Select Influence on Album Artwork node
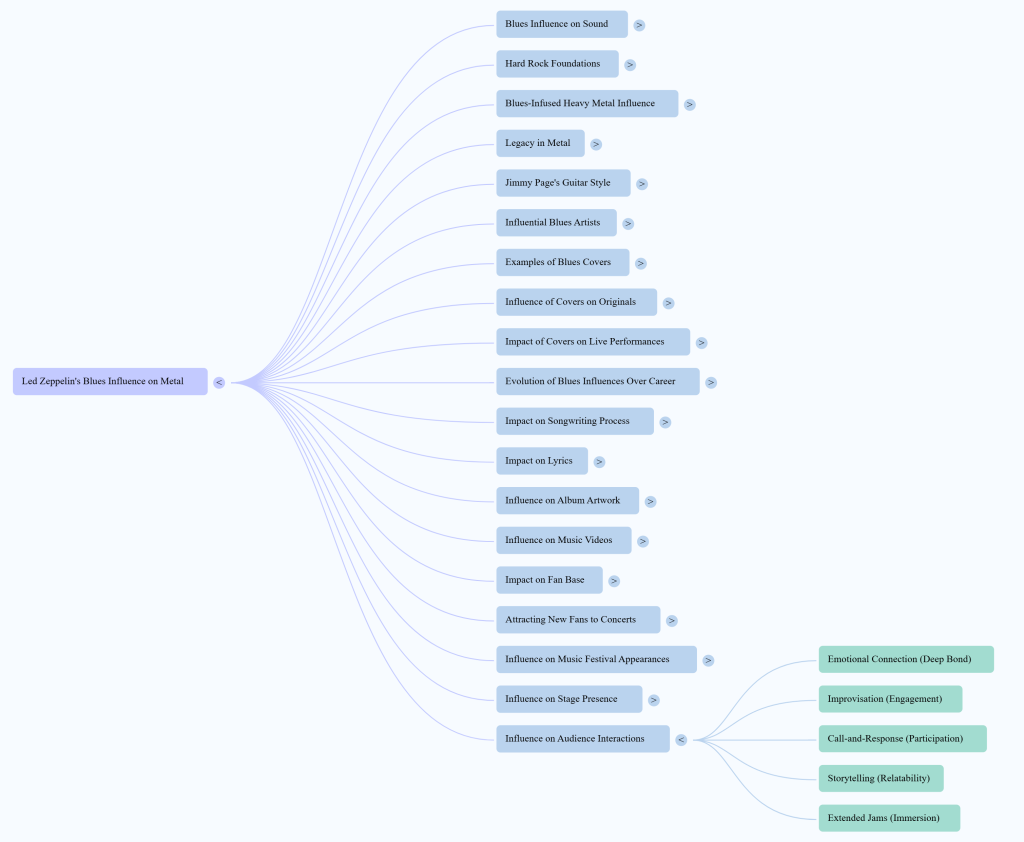This screenshot has height=842, width=1024. (568, 501)
